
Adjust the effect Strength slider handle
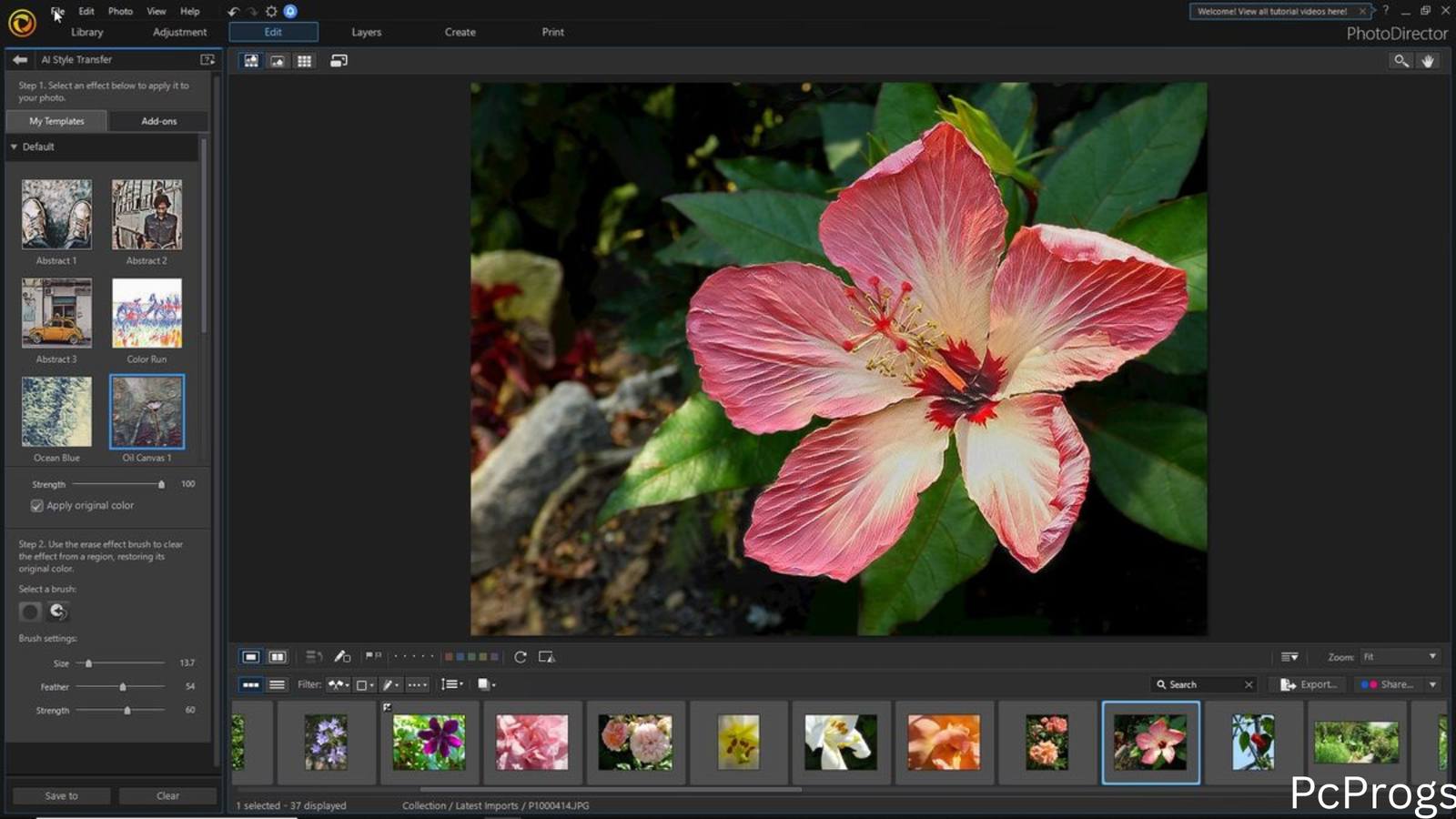(x=161, y=484)
